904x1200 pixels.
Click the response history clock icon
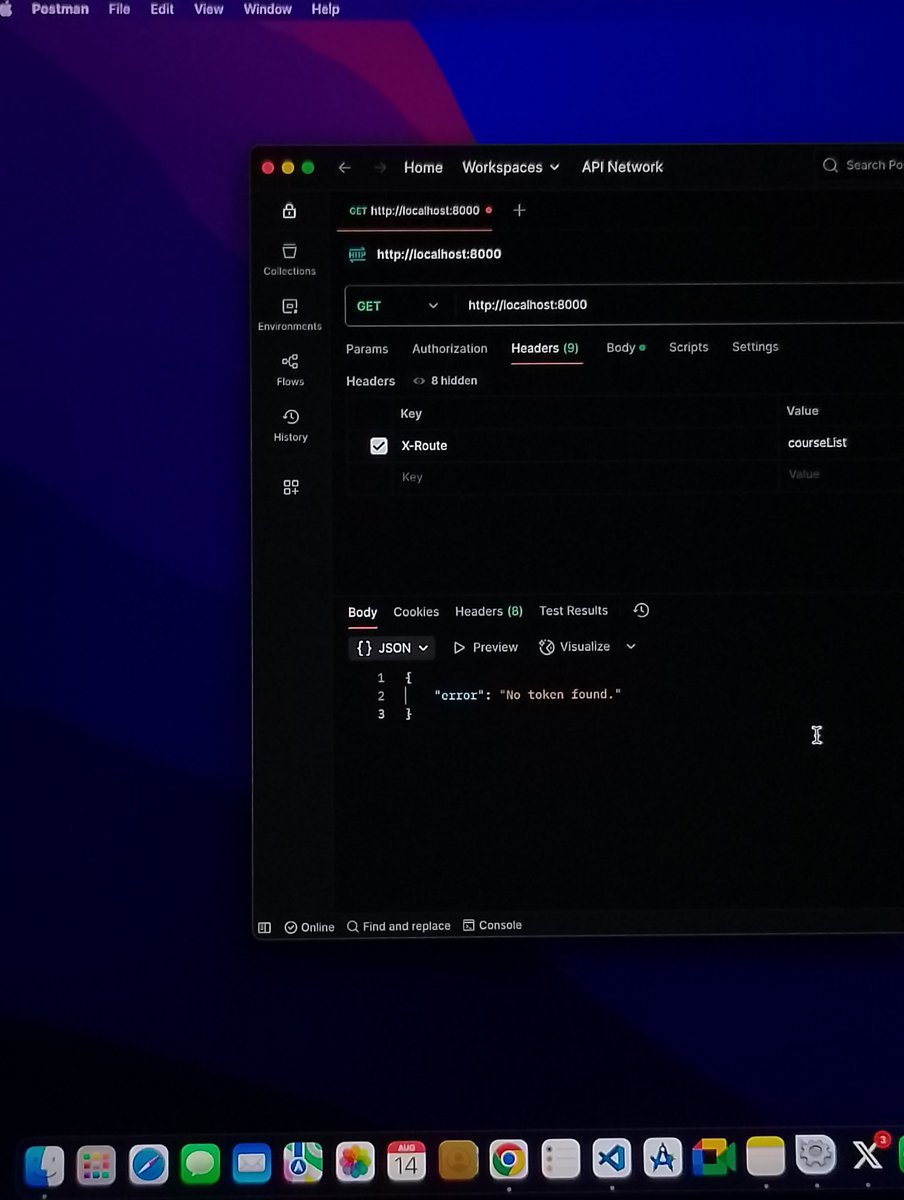(642, 610)
